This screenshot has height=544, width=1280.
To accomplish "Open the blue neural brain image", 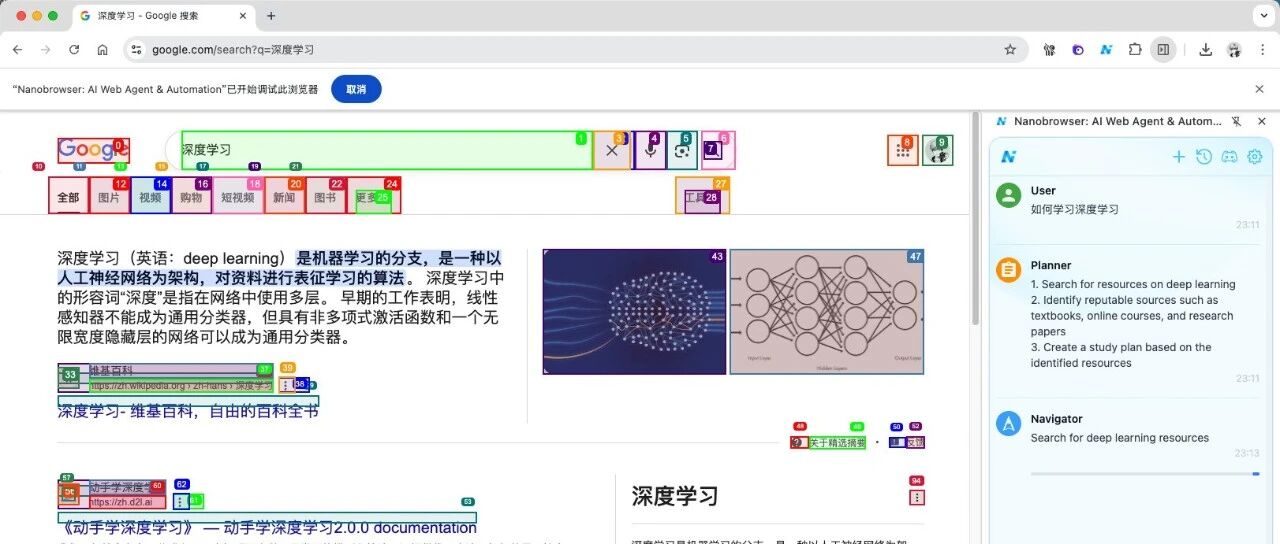I will (x=634, y=312).
